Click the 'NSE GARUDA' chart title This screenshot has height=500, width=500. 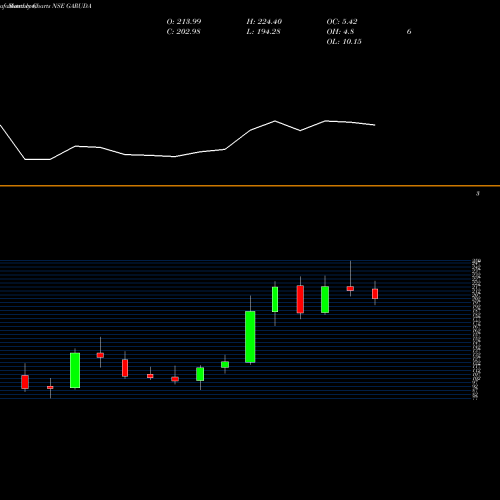72,6
